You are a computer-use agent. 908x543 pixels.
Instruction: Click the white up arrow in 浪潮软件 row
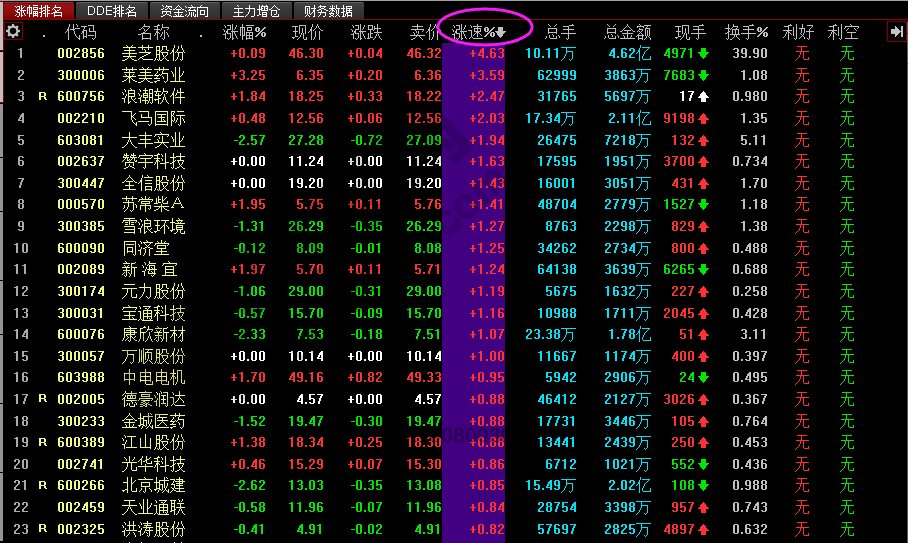coord(703,97)
